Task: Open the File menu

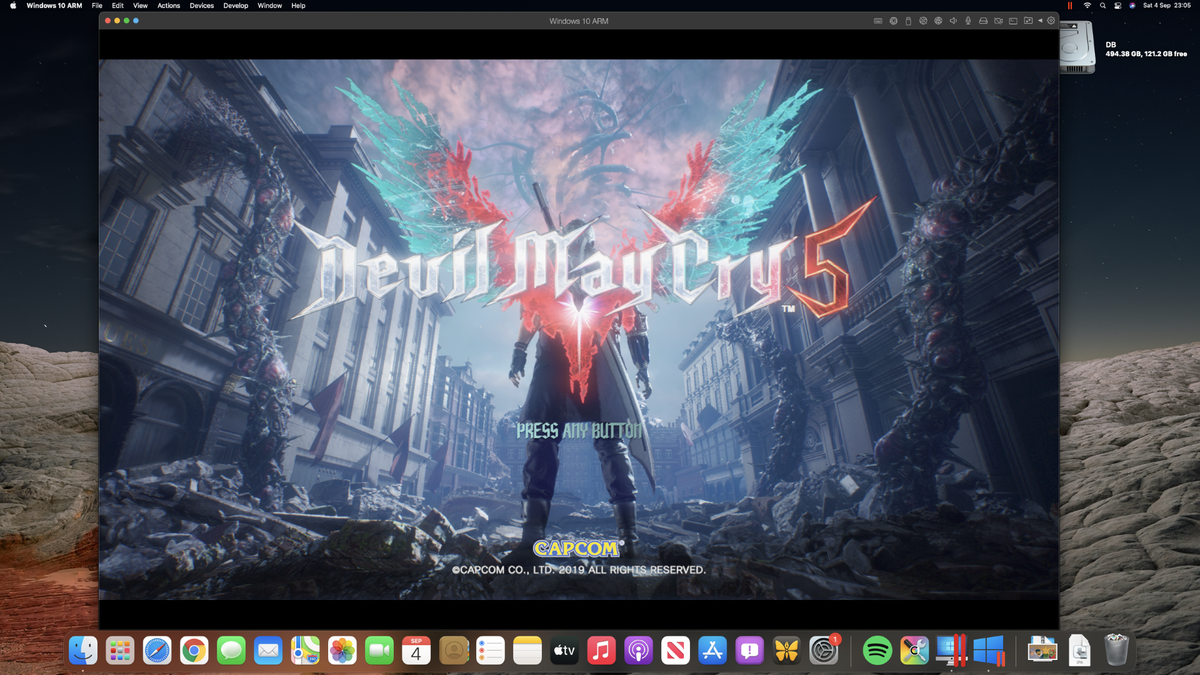Action: (97, 5)
